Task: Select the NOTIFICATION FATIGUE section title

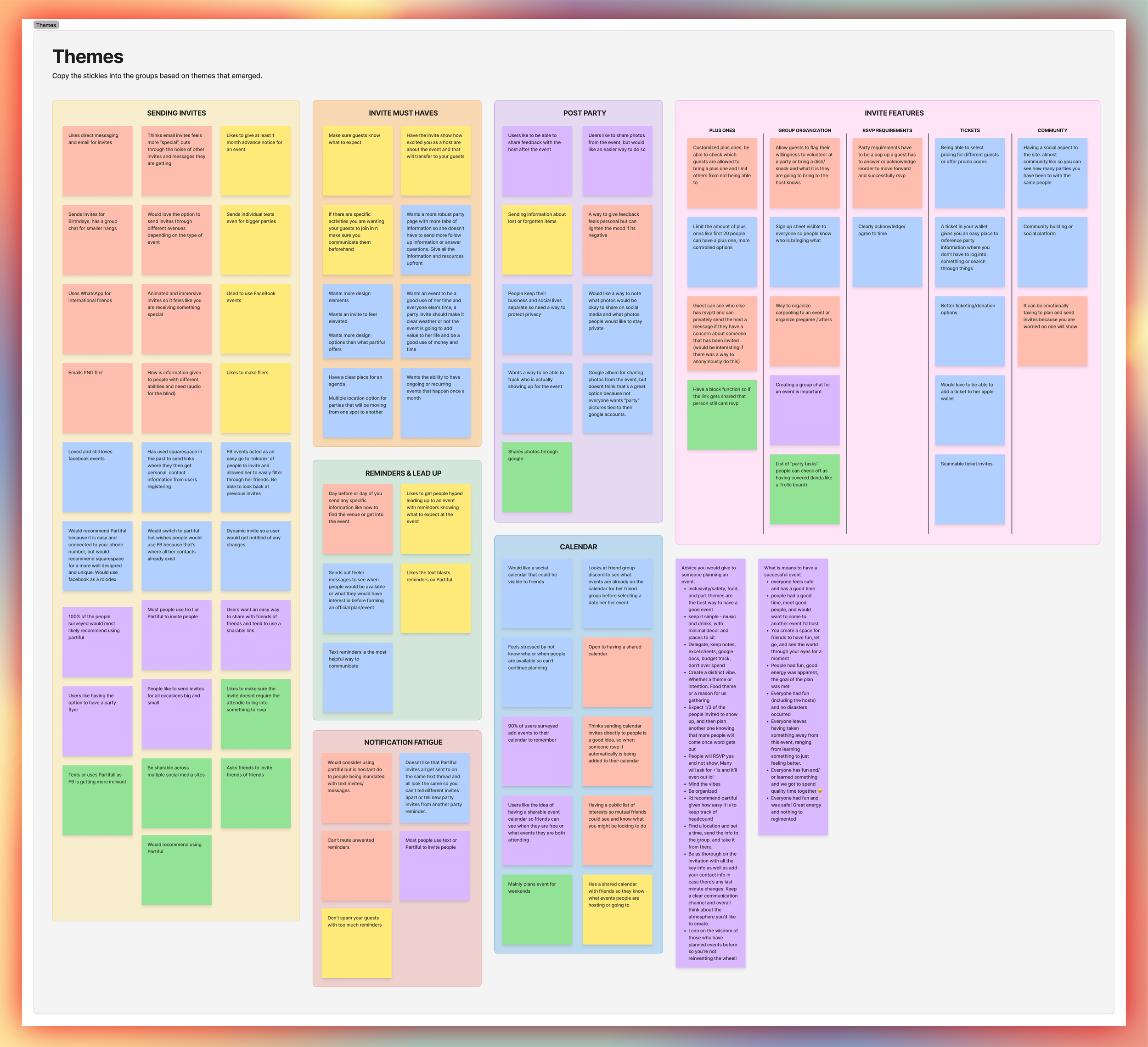Action: (403, 742)
